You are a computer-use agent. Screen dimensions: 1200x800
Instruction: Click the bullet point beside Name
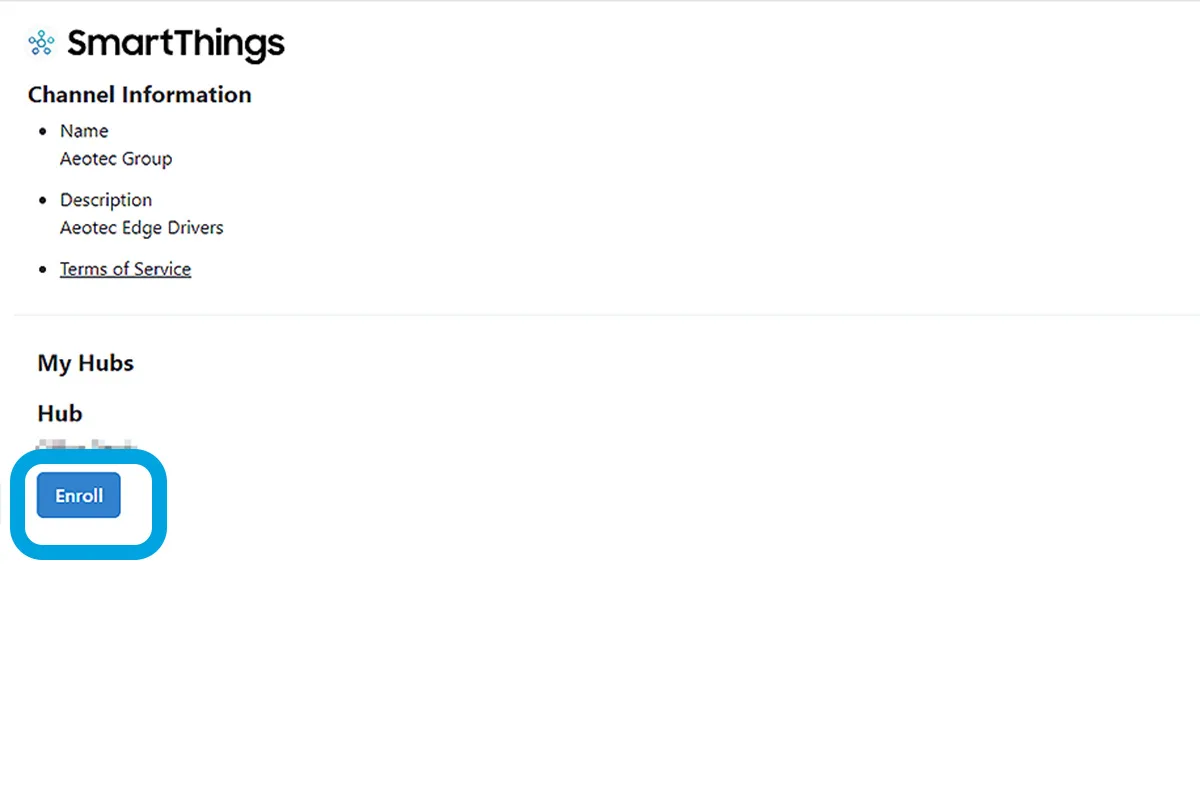point(42,132)
